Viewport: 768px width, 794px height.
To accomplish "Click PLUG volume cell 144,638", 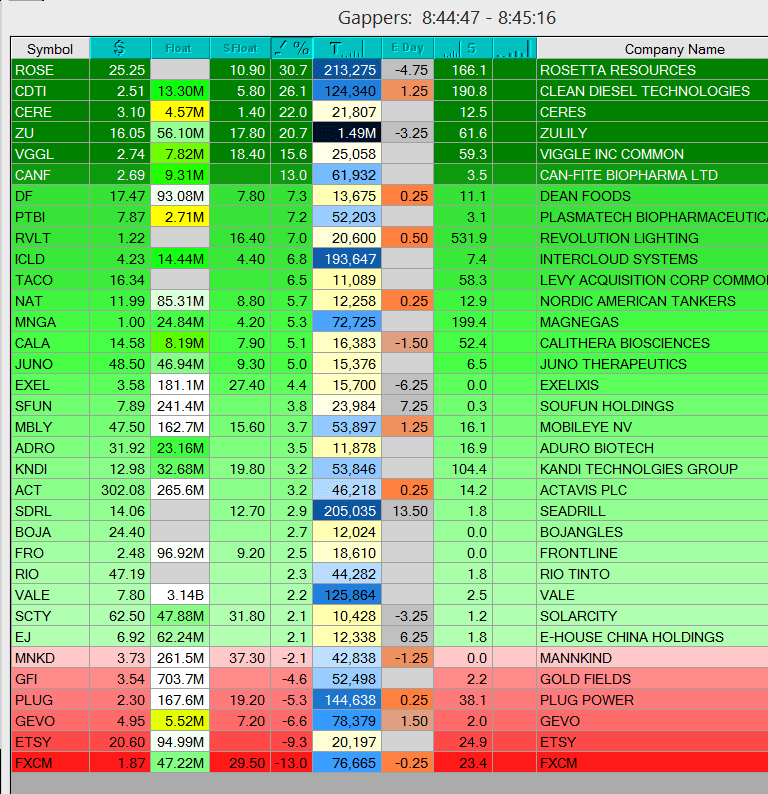I will point(347,700).
